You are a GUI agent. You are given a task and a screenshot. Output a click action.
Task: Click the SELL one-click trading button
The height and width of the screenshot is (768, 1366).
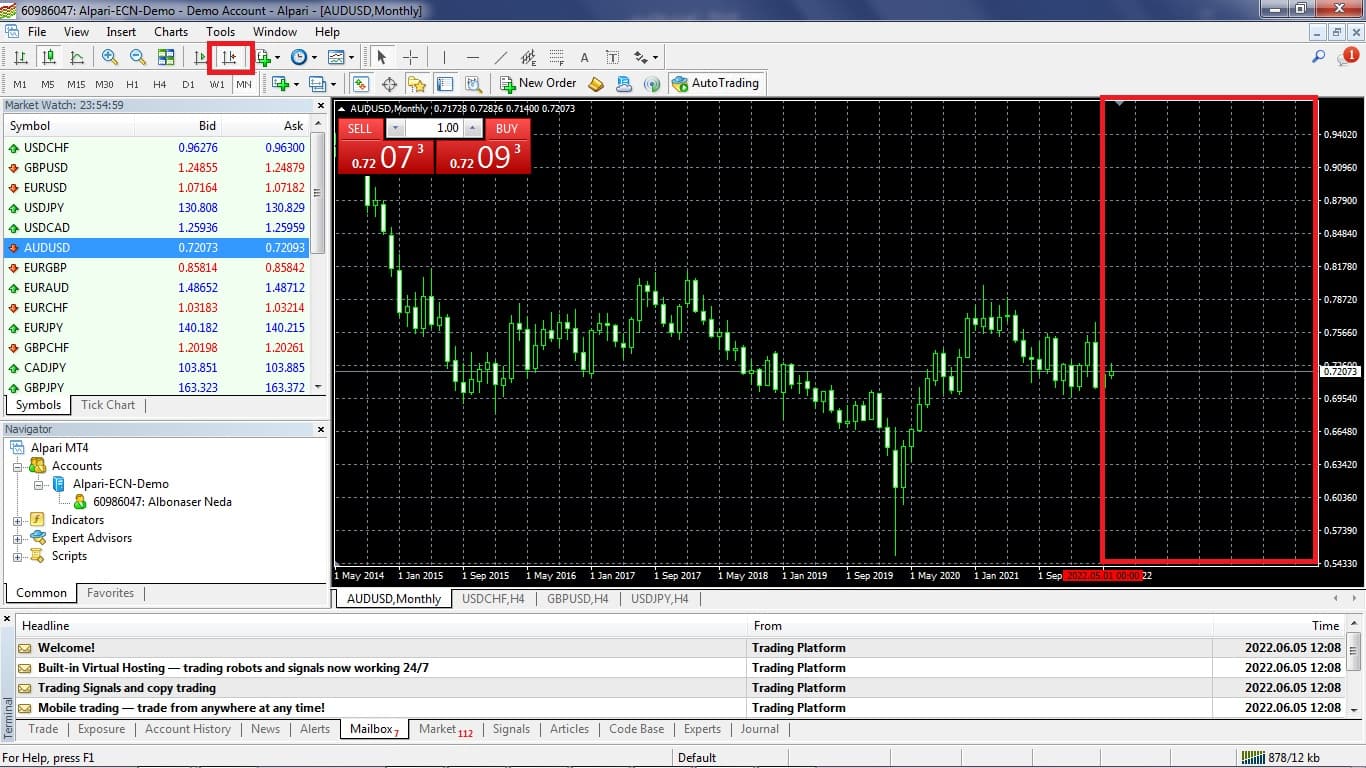tap(360, 128)
